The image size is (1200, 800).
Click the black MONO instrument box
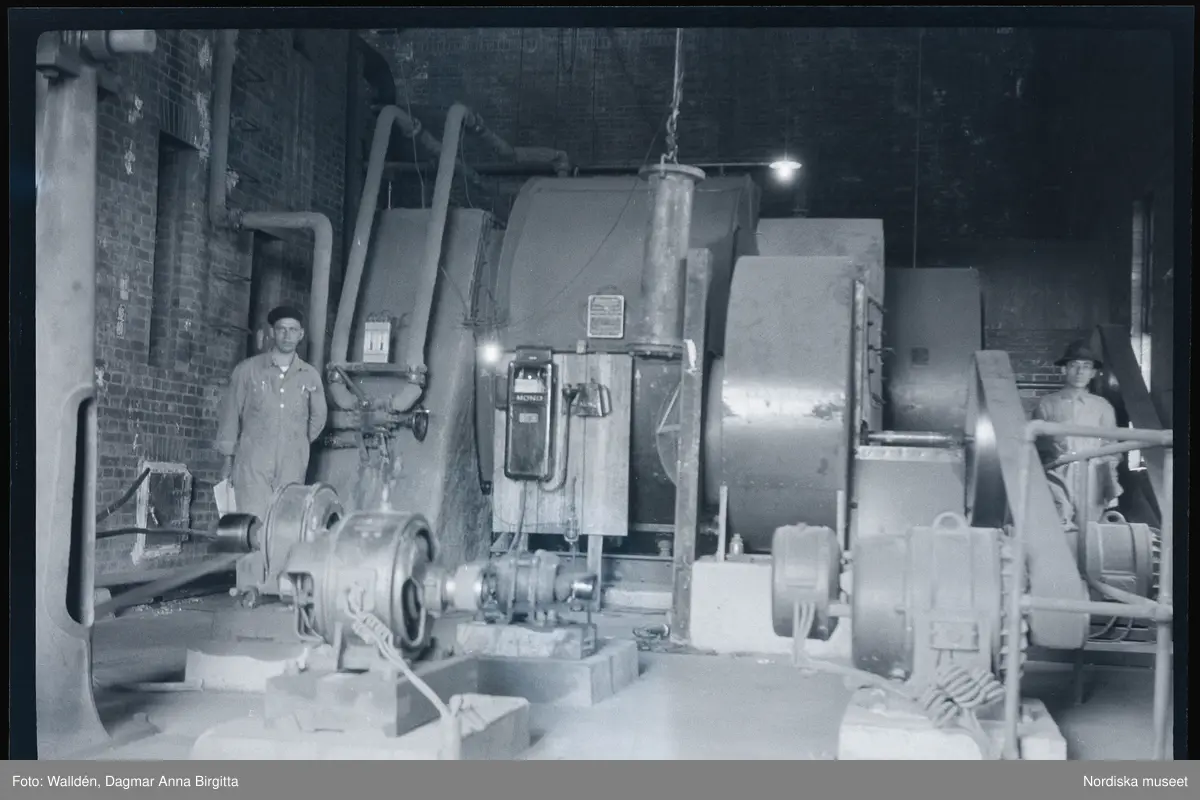click(530, 413)
